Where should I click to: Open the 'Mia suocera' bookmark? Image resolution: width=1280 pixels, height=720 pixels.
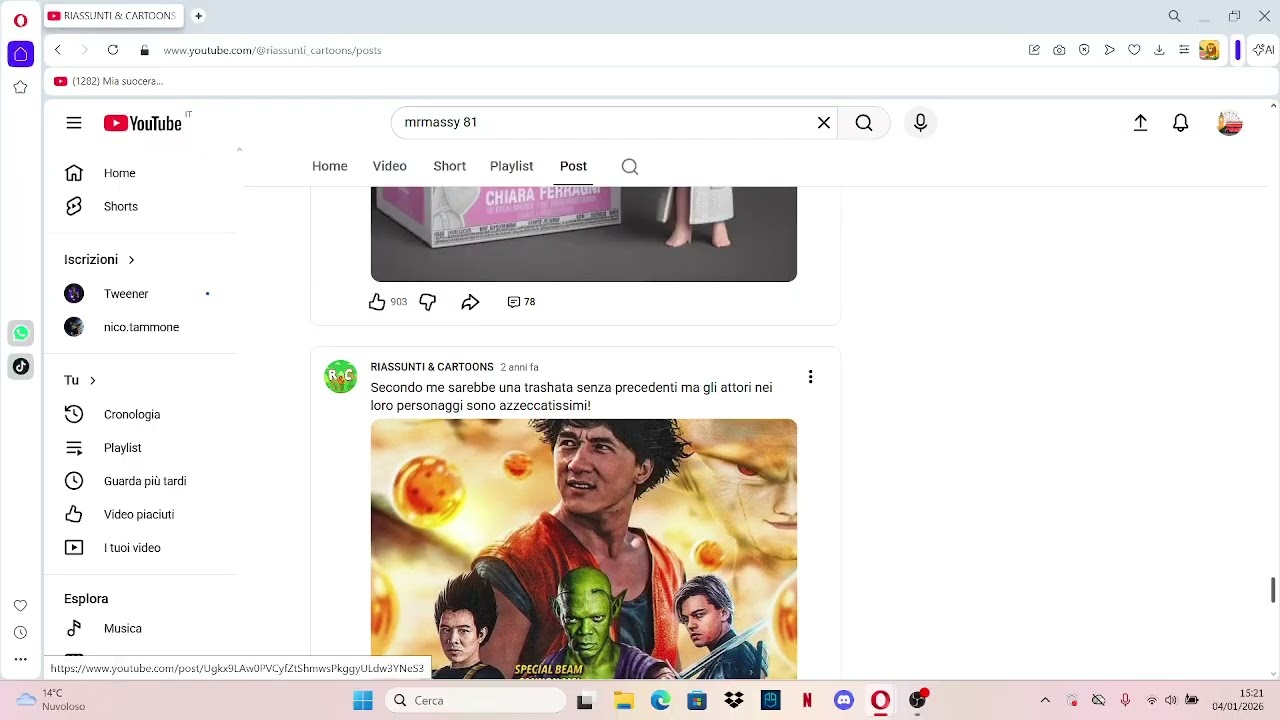pos(108,81)
